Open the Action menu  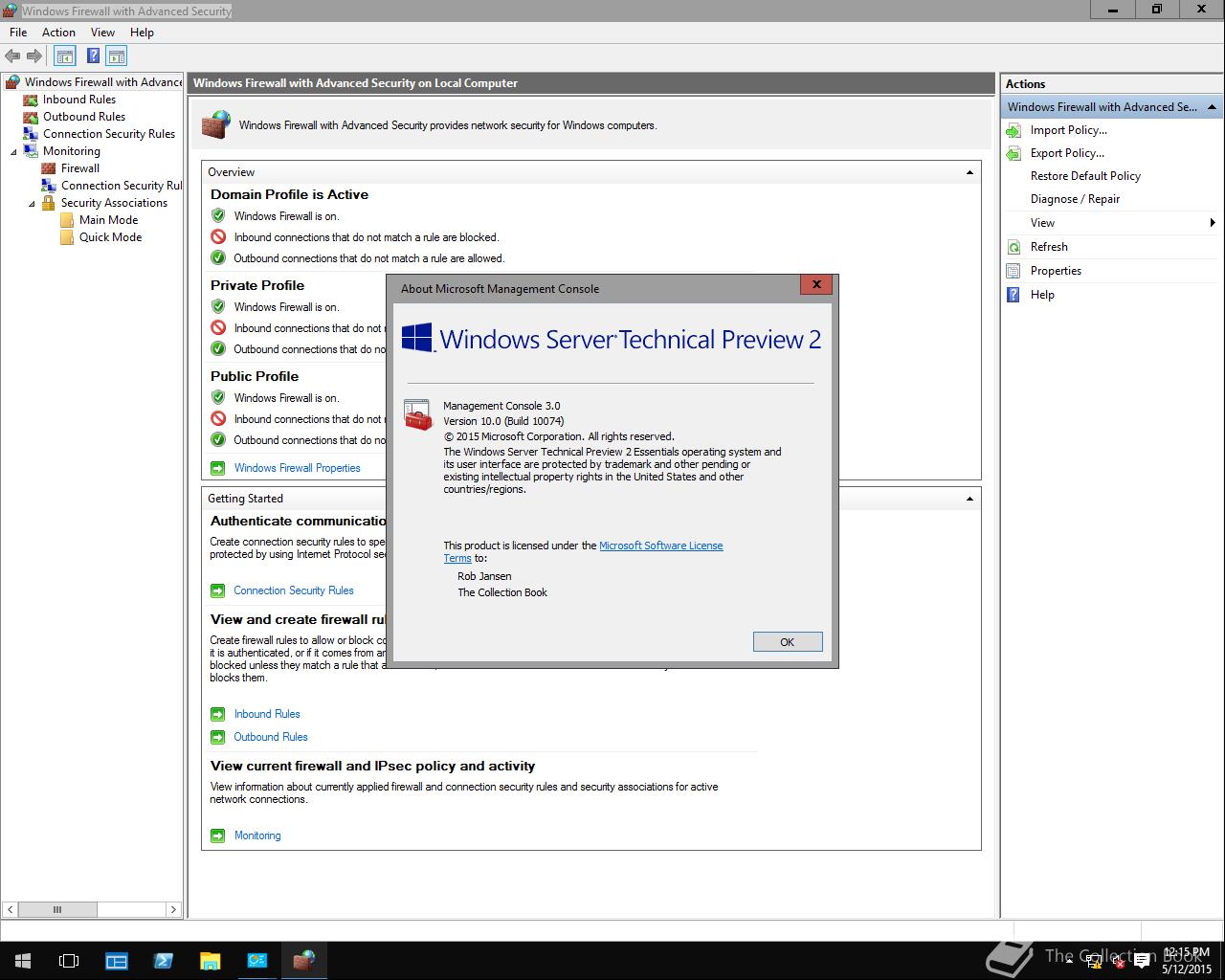click(58, 33)
